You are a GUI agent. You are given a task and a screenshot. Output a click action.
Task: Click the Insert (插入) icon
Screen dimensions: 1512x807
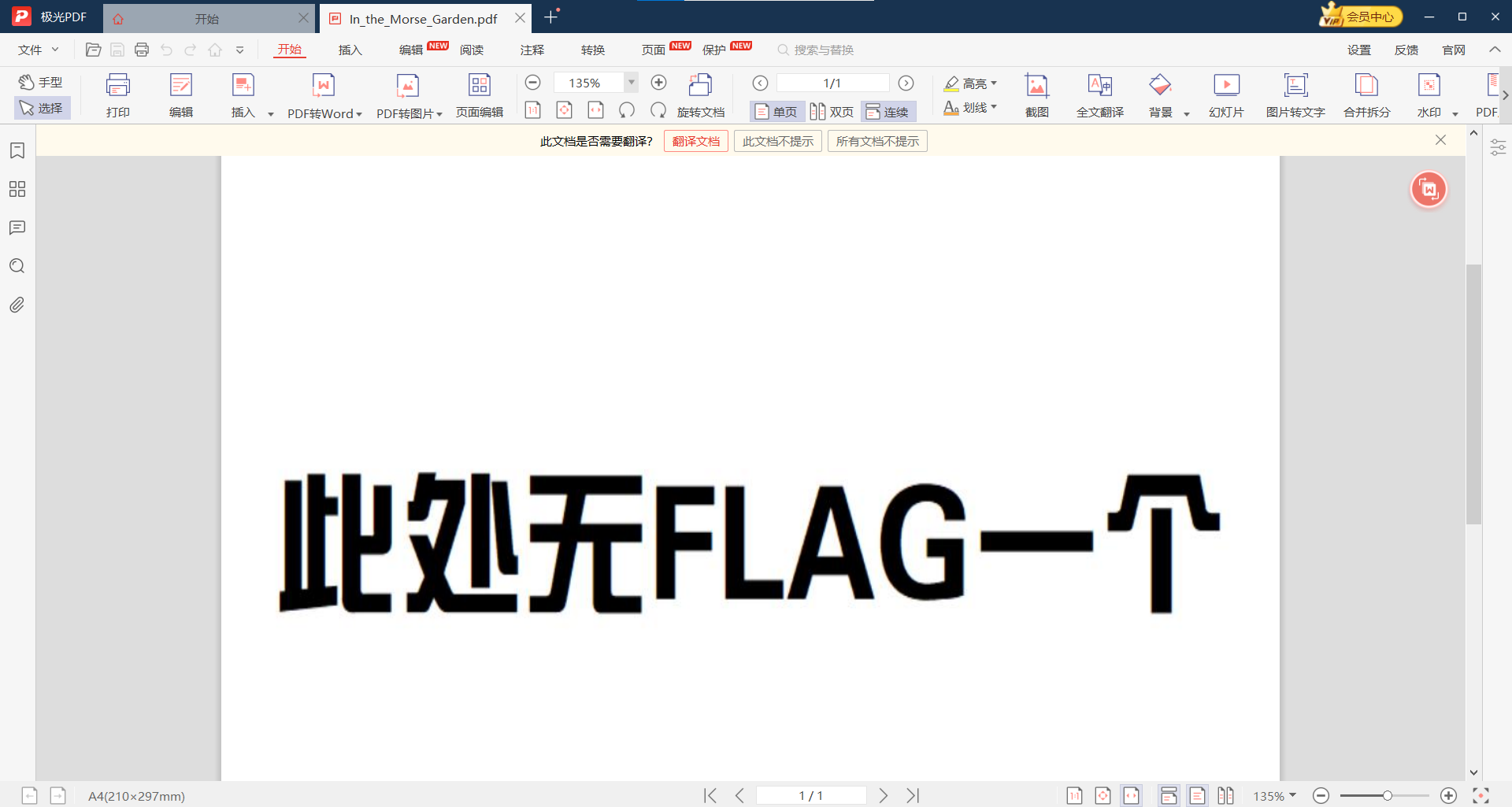243,85
